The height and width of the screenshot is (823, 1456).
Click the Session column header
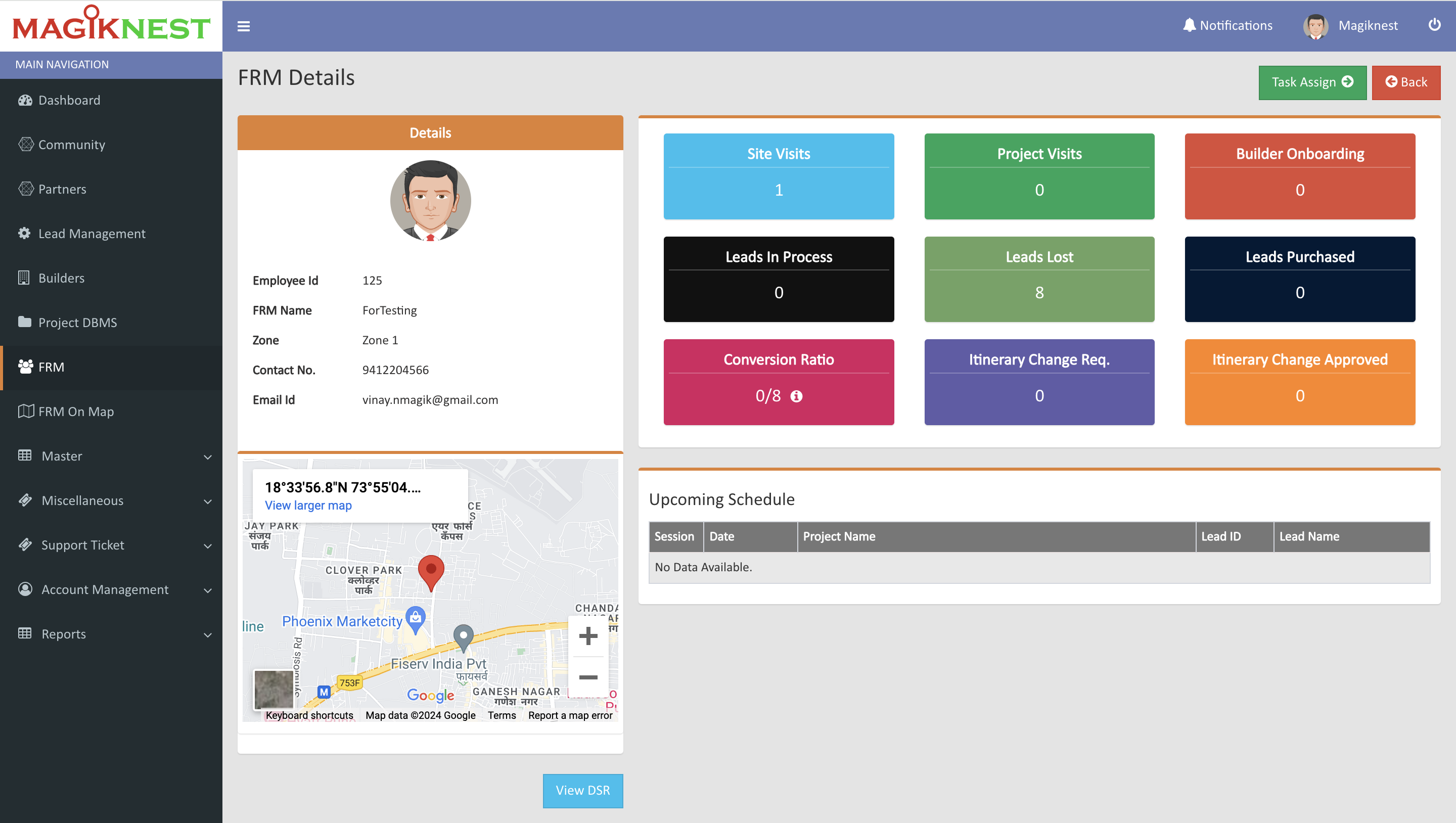pyautogui.click(x=675, y=536)
